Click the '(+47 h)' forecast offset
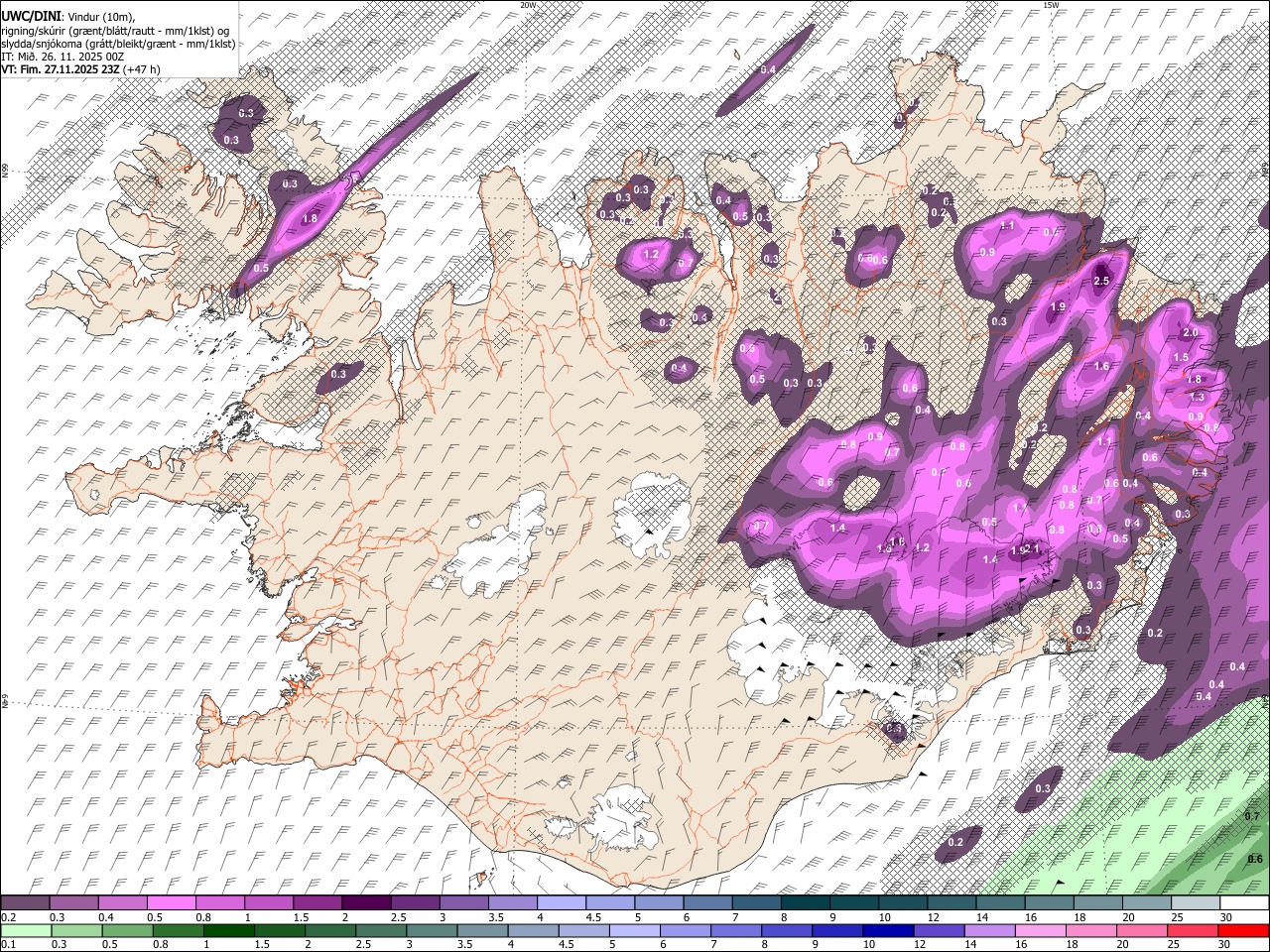 [x=143, y=70]
